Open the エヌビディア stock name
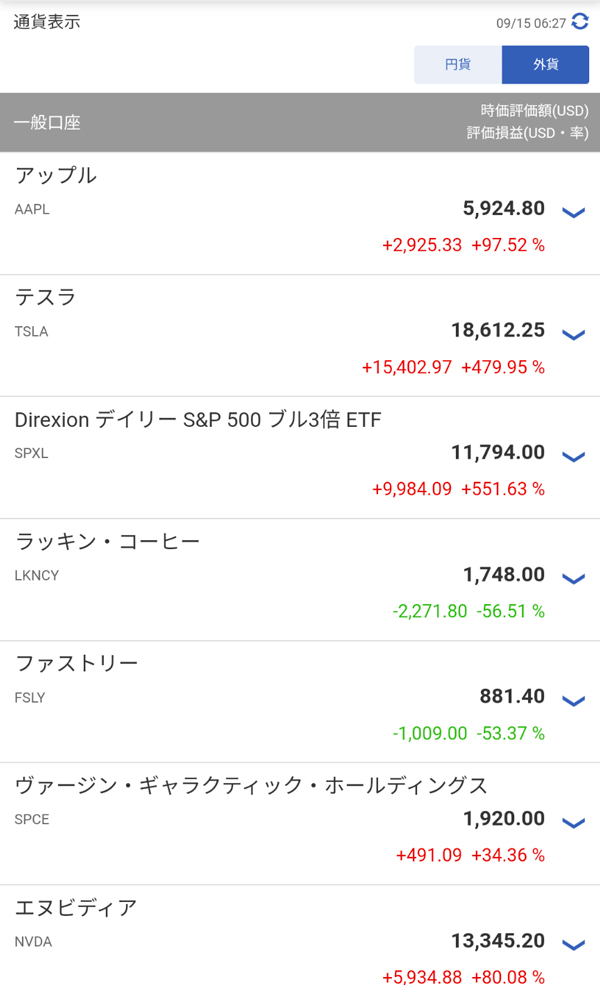The width and height of the screenshot is (600, 985). click(76, 909)
